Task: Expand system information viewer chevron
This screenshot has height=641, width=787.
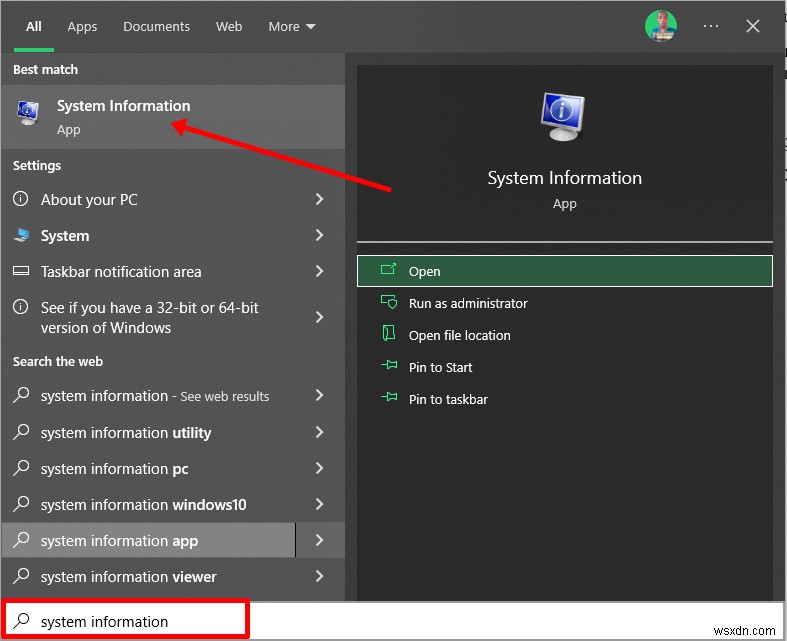Action: coord(319,576)
